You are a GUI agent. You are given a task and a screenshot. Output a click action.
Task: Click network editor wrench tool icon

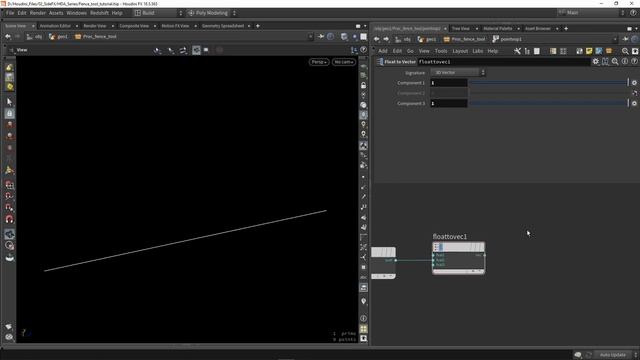(517, 51)
